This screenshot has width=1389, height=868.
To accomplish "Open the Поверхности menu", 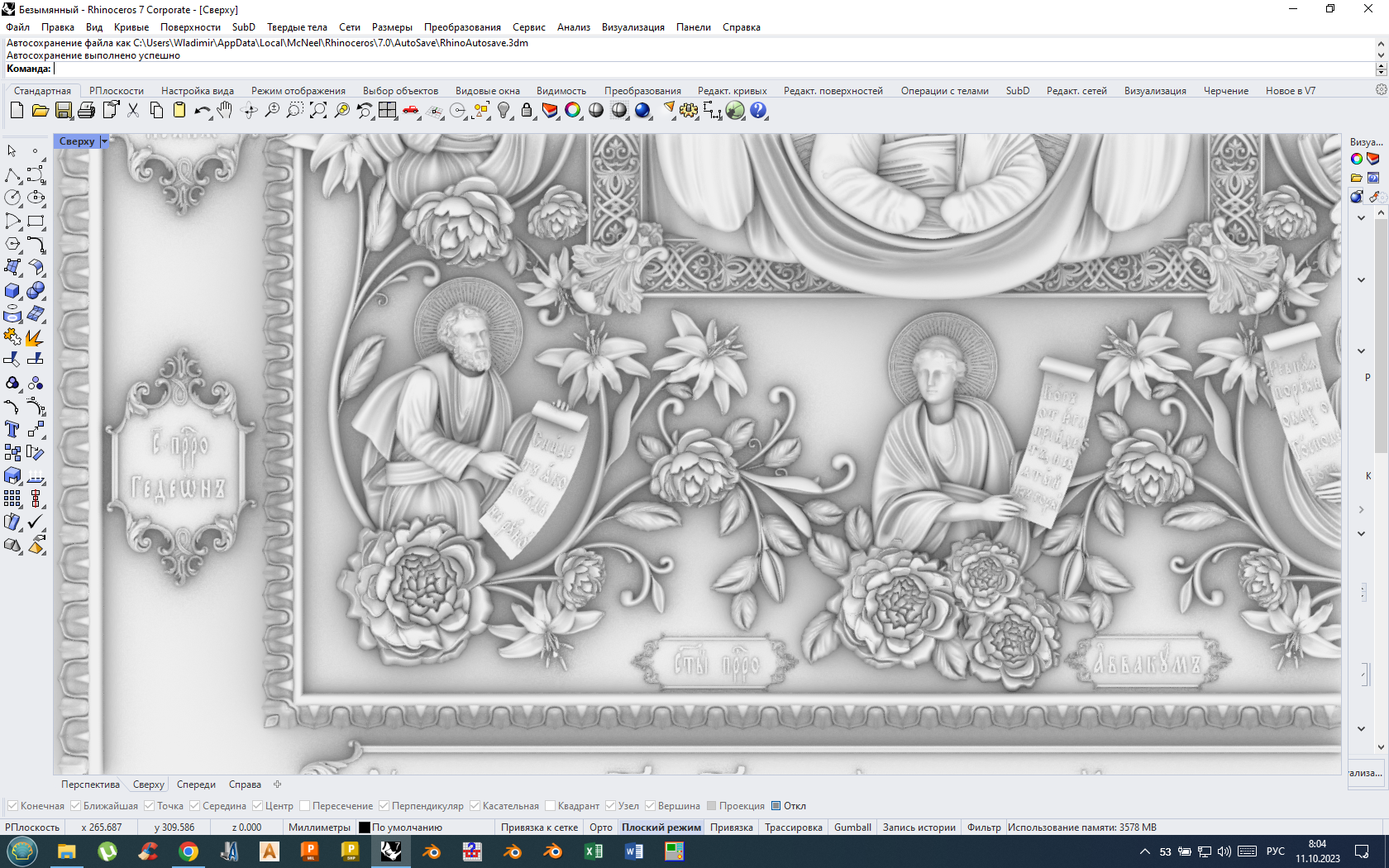I will pos(190,27).
